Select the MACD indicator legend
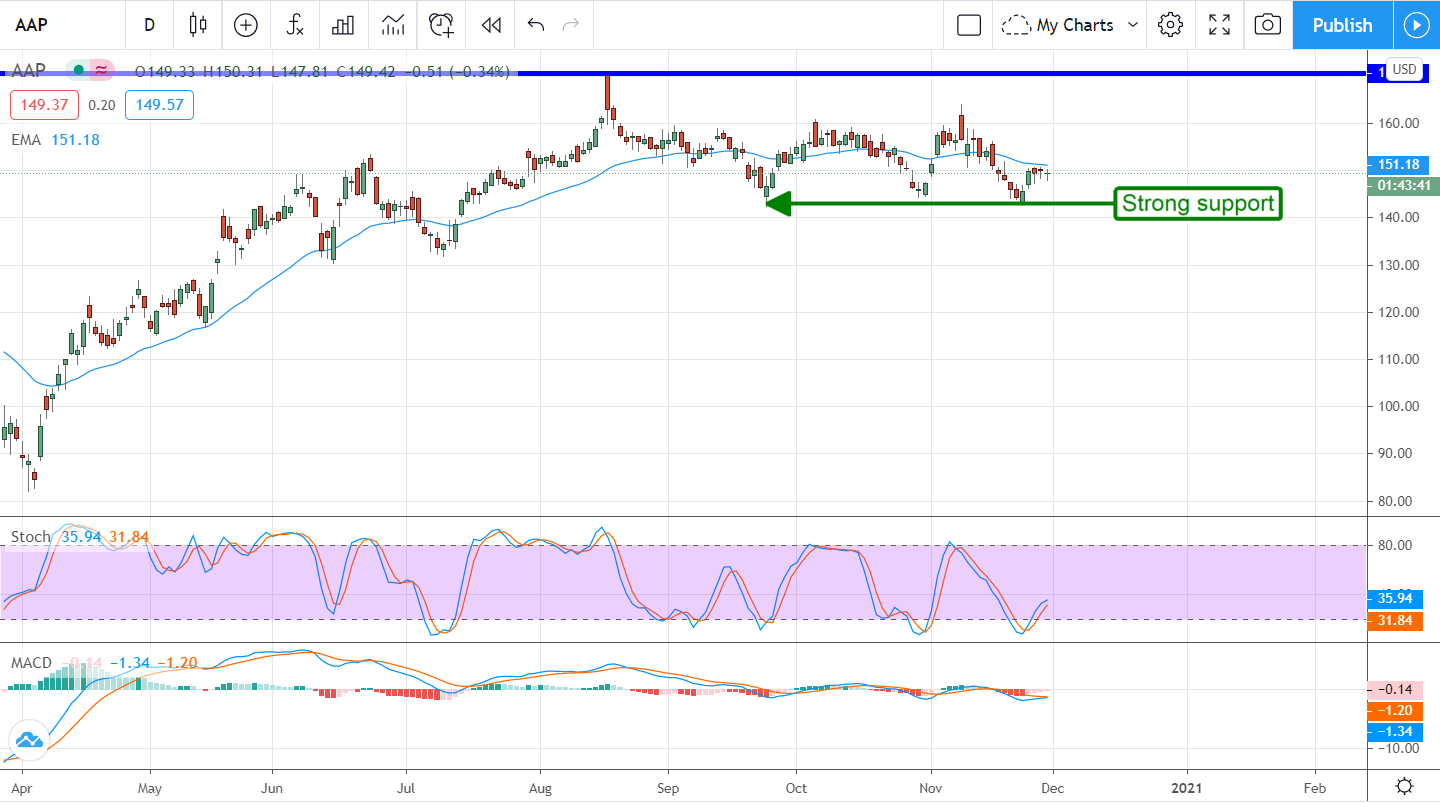Image resolution: width=1440 pixels, height=803 pixels. (x=104, y=663)
